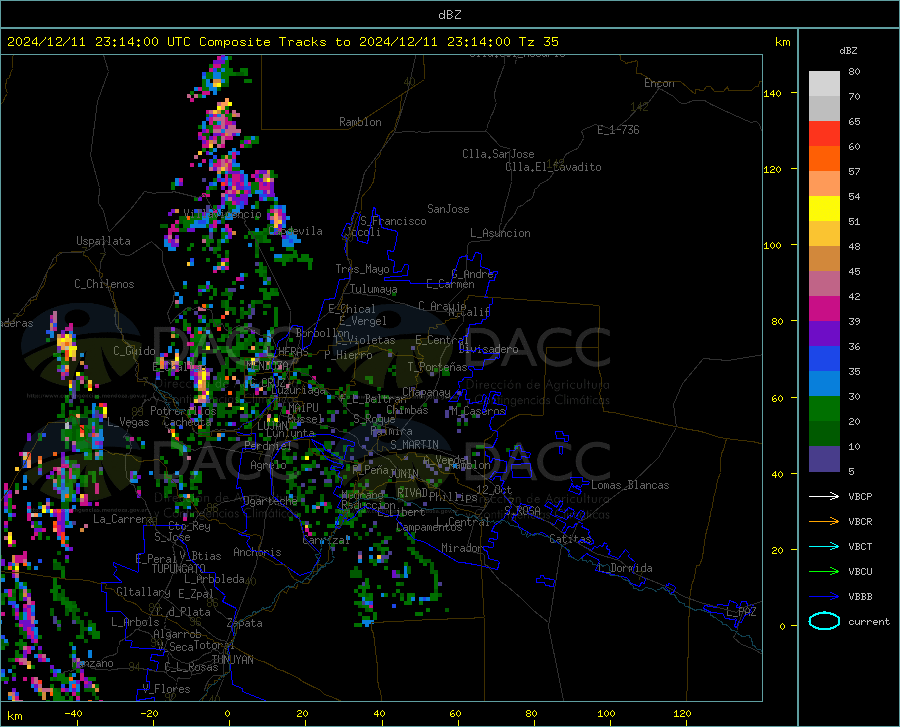Viewport: 900px width, 727px height.
Task: Select the red 65 dBZ color swatch
Action: click(824, 133)
